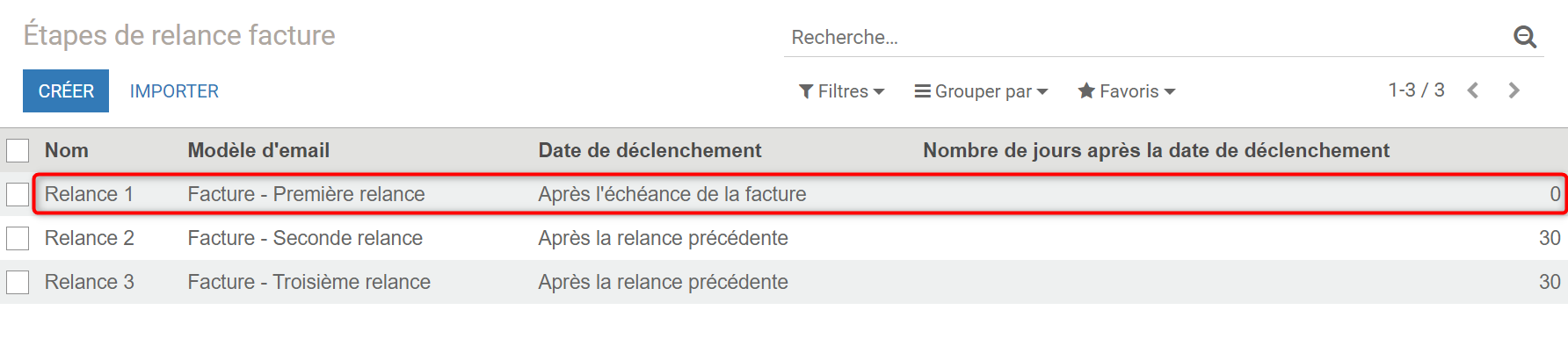Go to next page arrow
Screen dimensions: 1568x339
click(1514, 90)
